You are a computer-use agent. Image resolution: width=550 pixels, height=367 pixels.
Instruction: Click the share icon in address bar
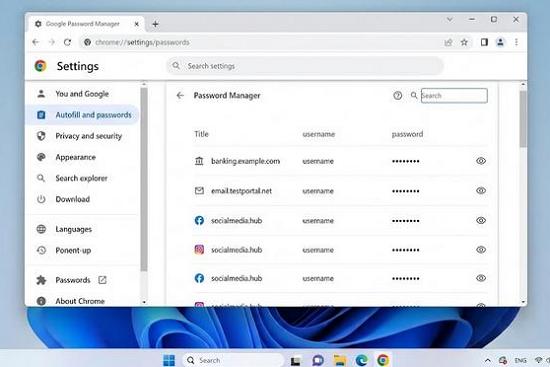tap(448, 42)
